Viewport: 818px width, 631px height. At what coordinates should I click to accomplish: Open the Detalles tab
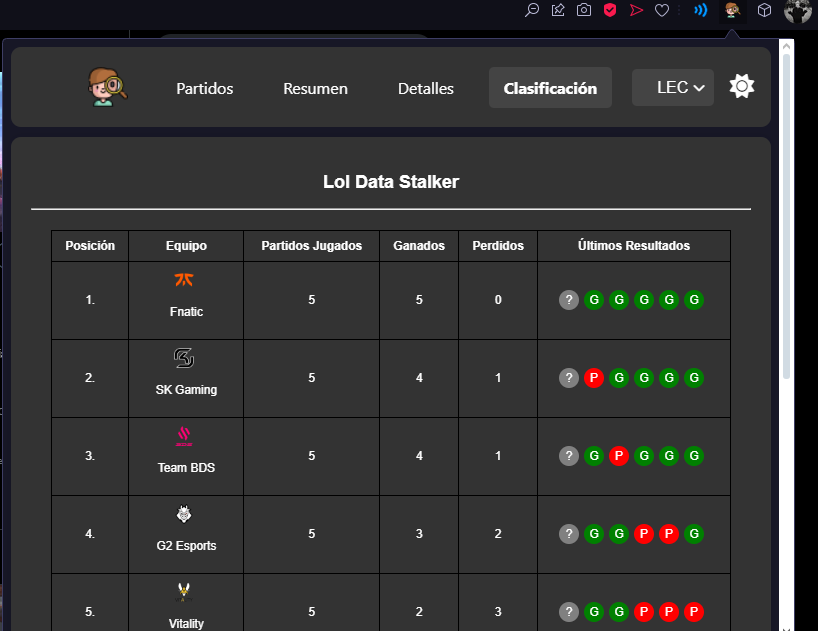[x=426, y=88]
